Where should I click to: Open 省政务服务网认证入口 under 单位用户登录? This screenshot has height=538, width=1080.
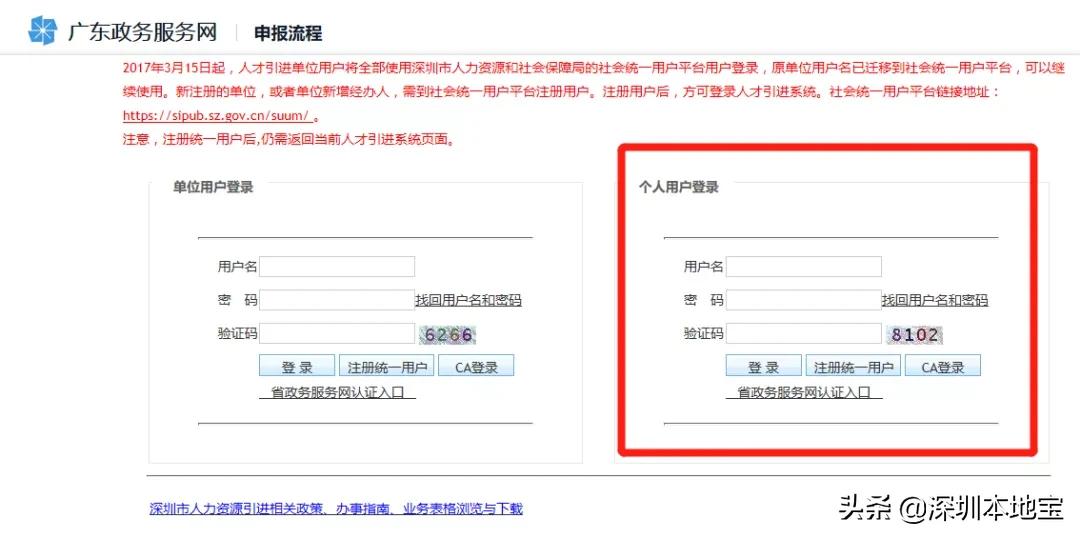tap(338, 392)
